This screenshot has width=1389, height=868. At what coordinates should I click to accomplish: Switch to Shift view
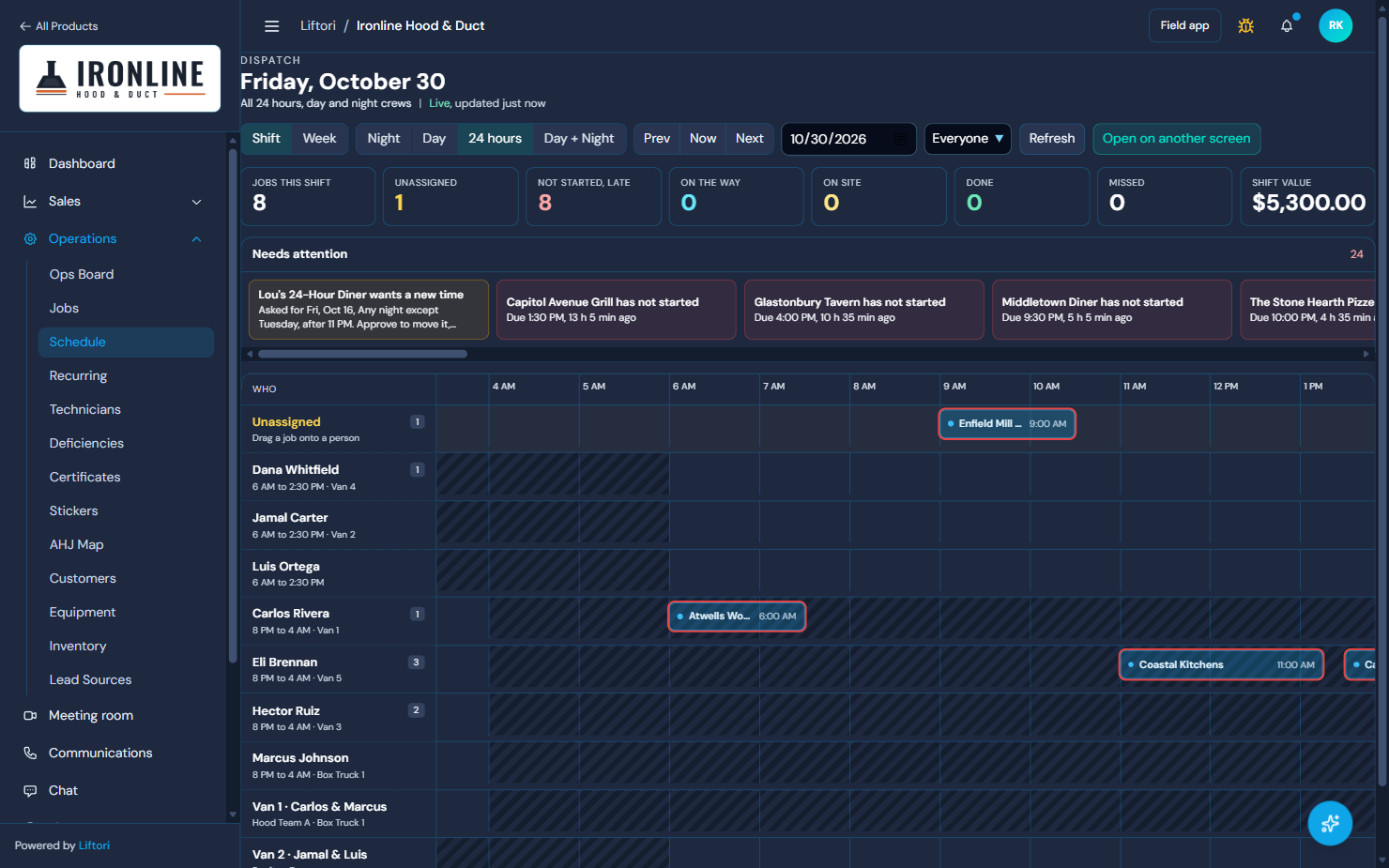click(266, 139)
